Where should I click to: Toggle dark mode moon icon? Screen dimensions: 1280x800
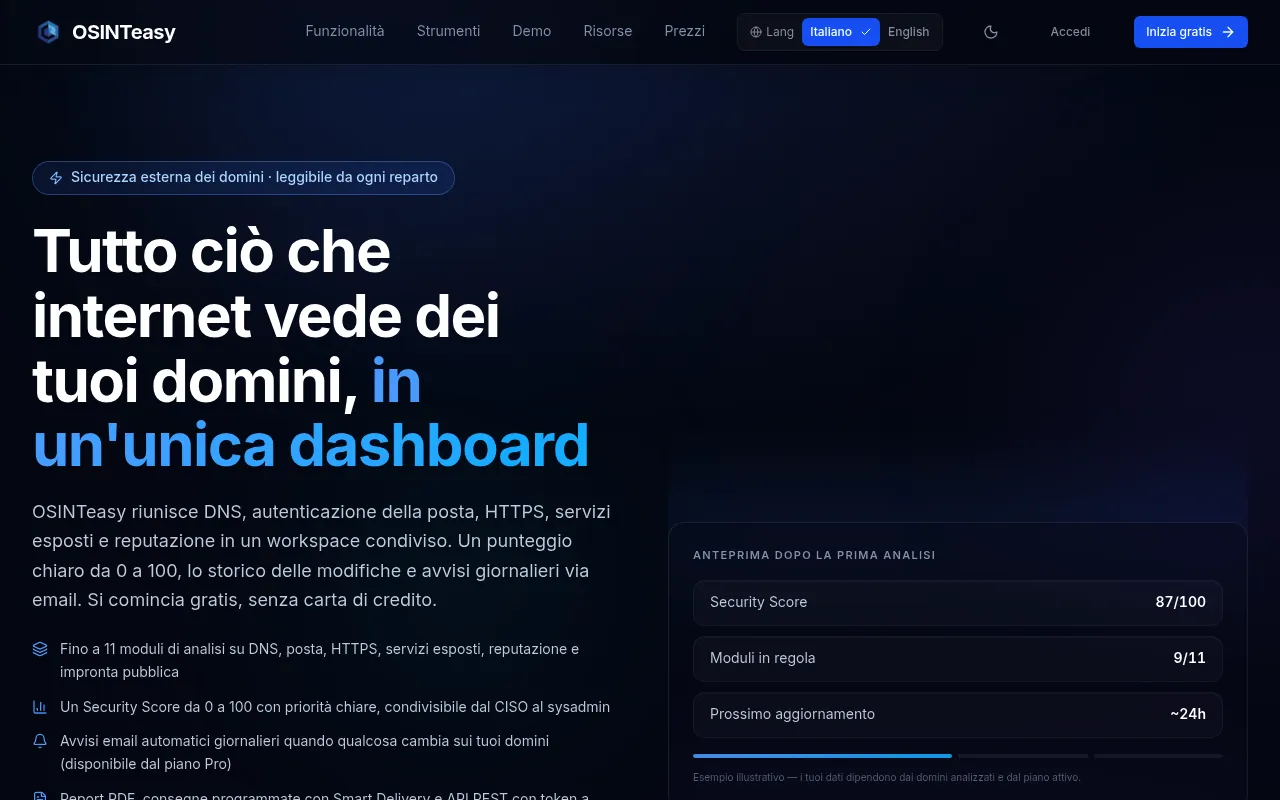point(991,32)
